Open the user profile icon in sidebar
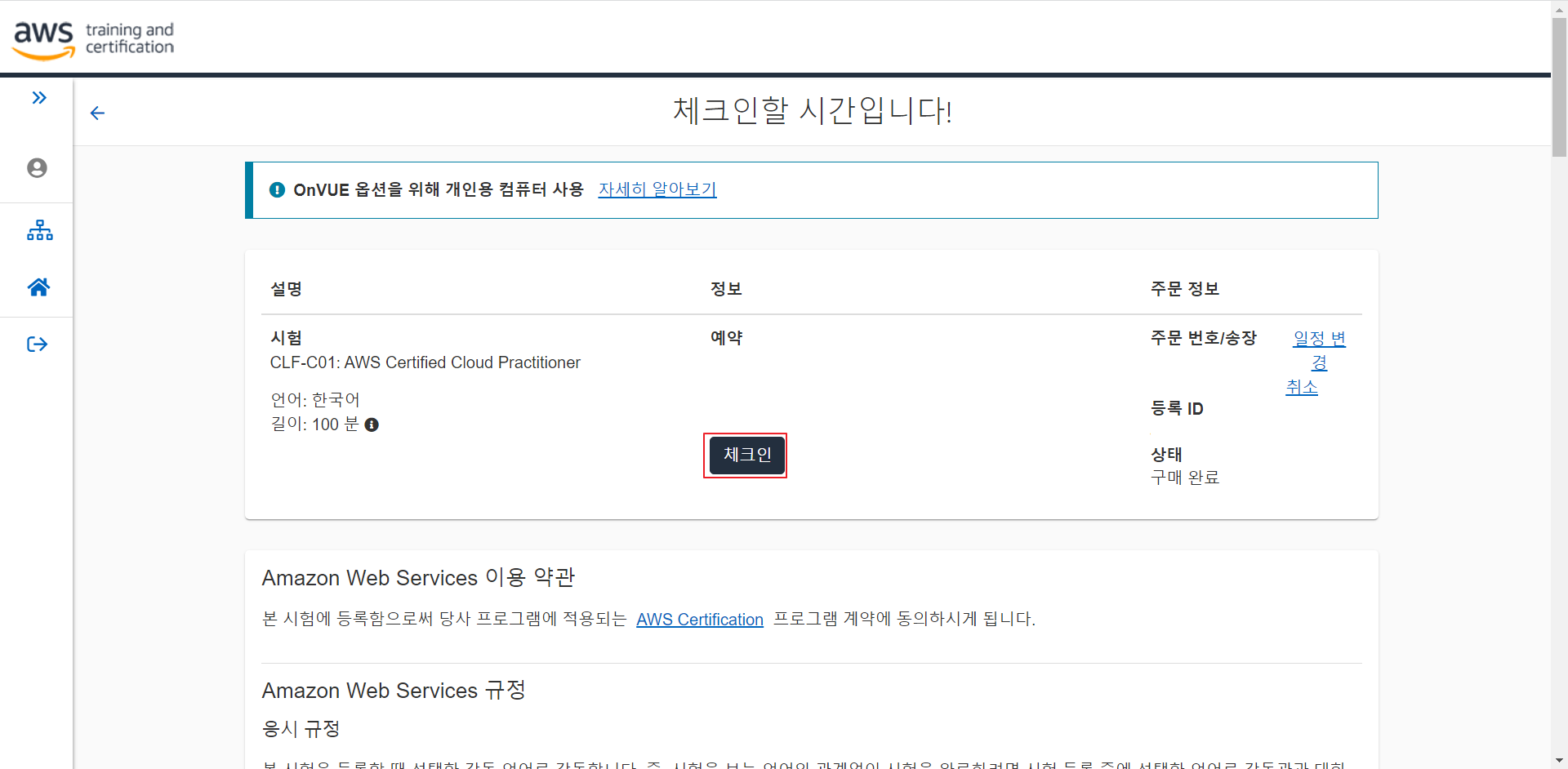 click(x=37, y=167)
